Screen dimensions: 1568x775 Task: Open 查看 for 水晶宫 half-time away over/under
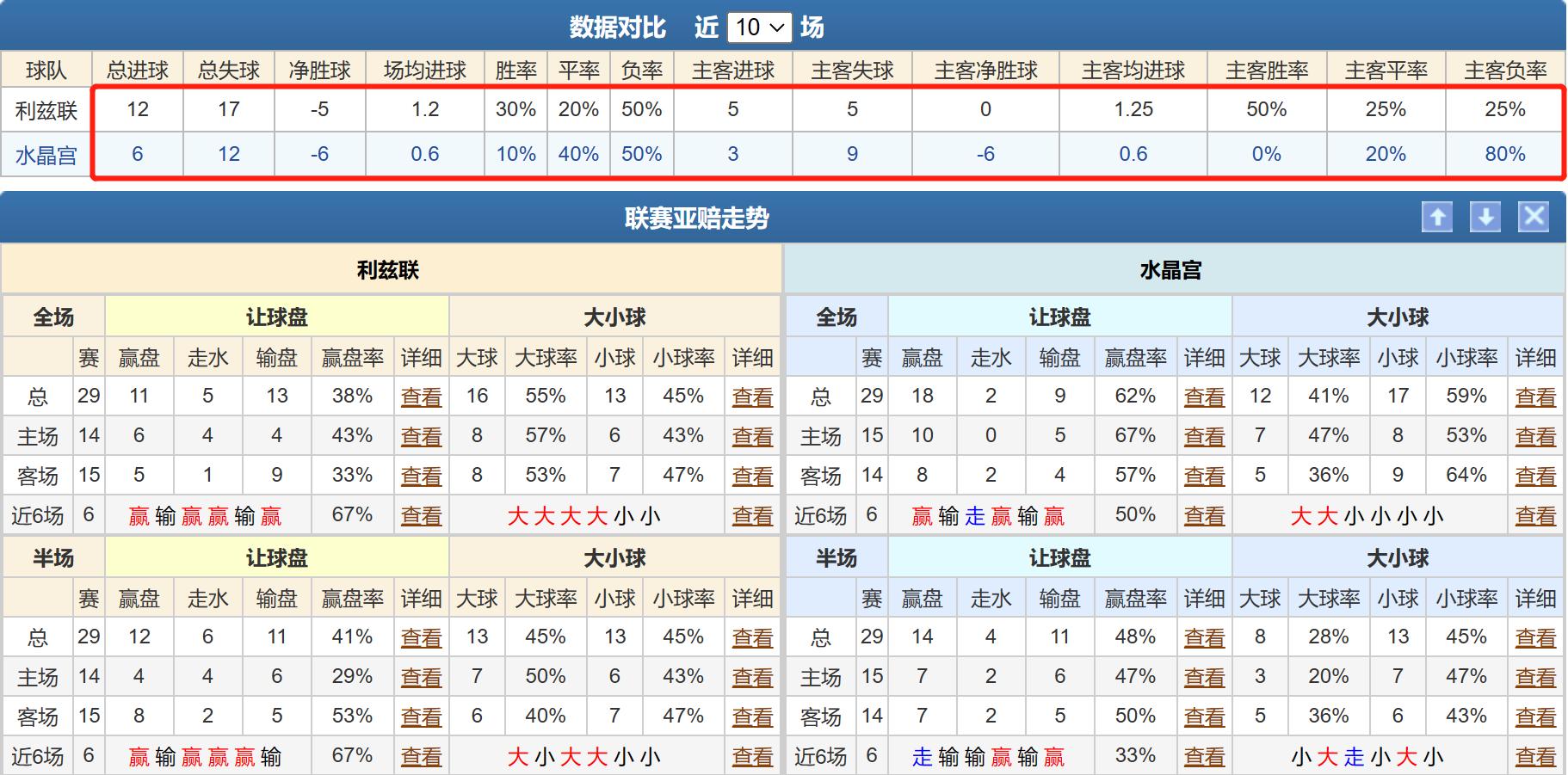1536,715
